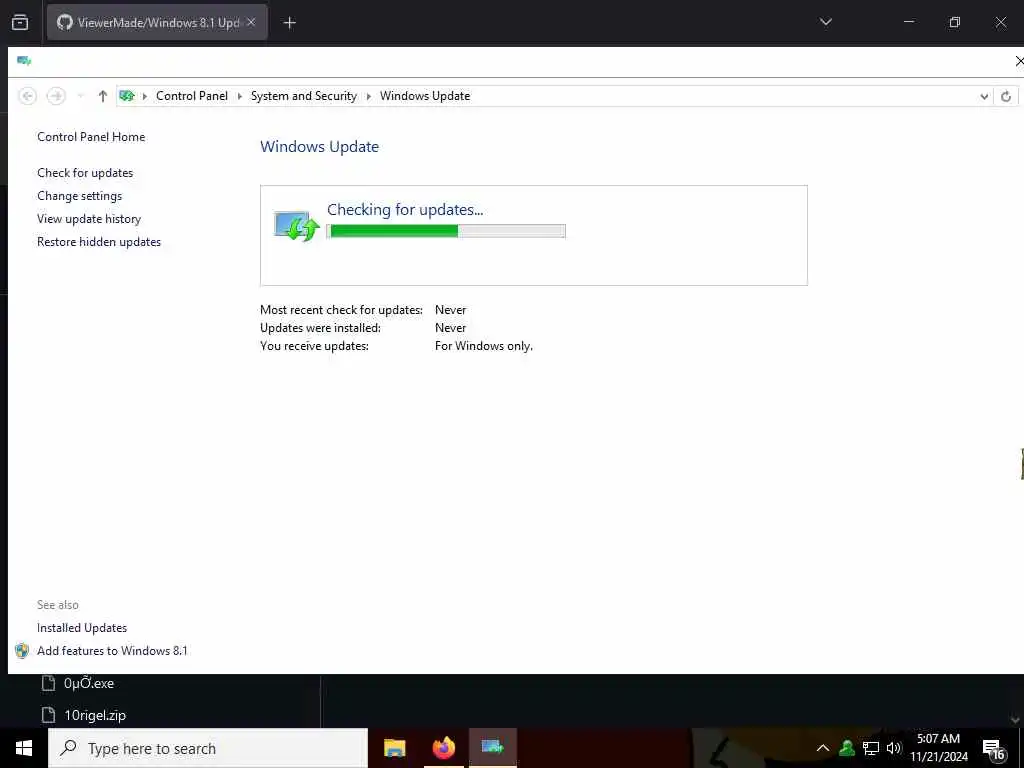Image resolution: width=1024 pixels, height=768 pixels.
Task: Select the 0µÕ.exe file row
Action: click(x=77, y=683)
